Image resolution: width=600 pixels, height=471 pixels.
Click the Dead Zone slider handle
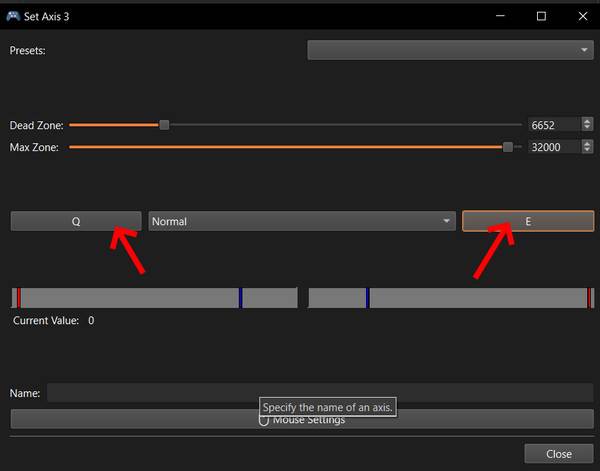pyautogui.click(x=164, y=125)
